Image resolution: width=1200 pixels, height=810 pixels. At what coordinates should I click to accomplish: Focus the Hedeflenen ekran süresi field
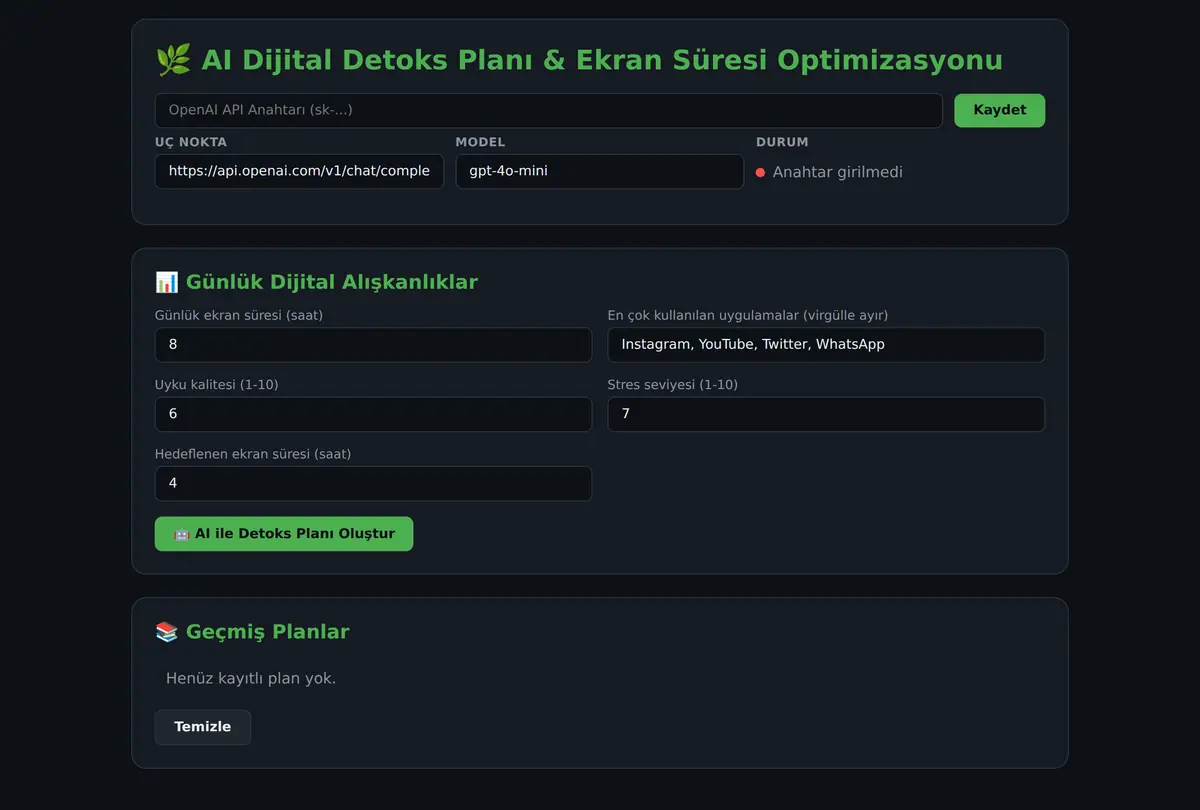[x=373, y=483]
